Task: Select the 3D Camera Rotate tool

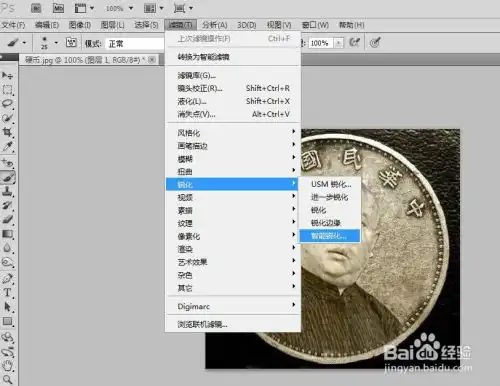Action: pyautogui.click(x=7, y=351)
